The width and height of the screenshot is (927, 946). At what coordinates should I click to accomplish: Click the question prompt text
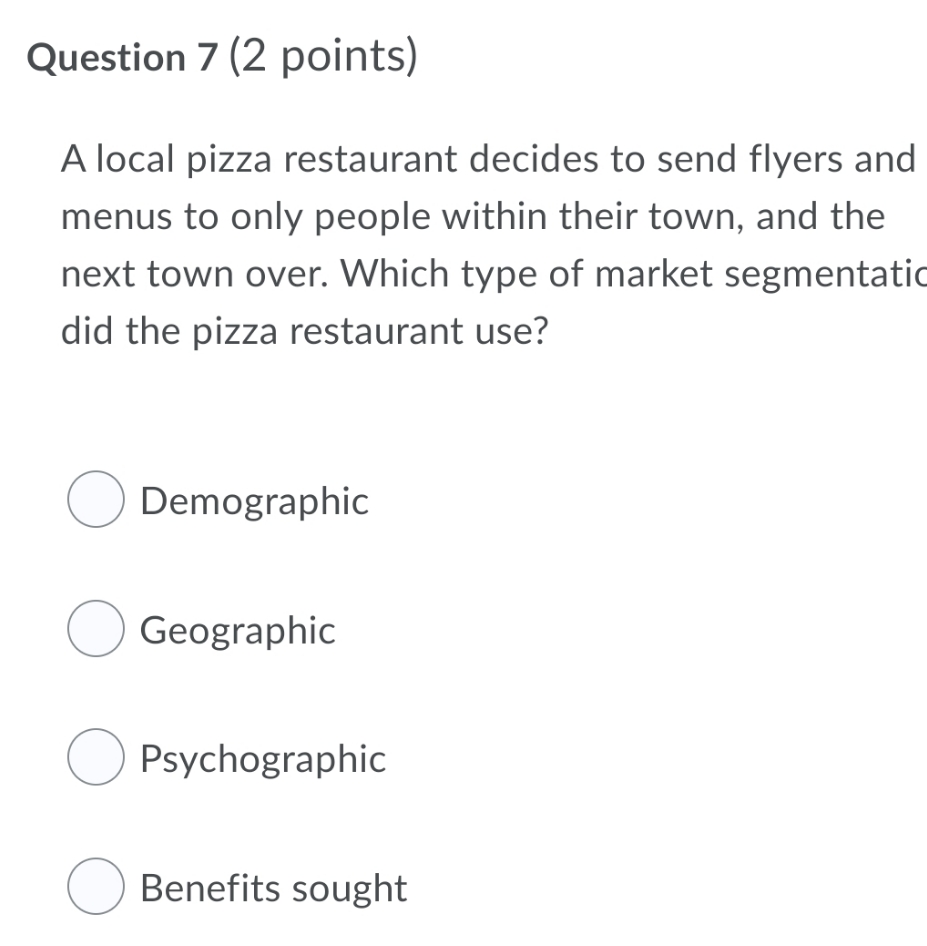pyautogui.click(x=450, y=245)
